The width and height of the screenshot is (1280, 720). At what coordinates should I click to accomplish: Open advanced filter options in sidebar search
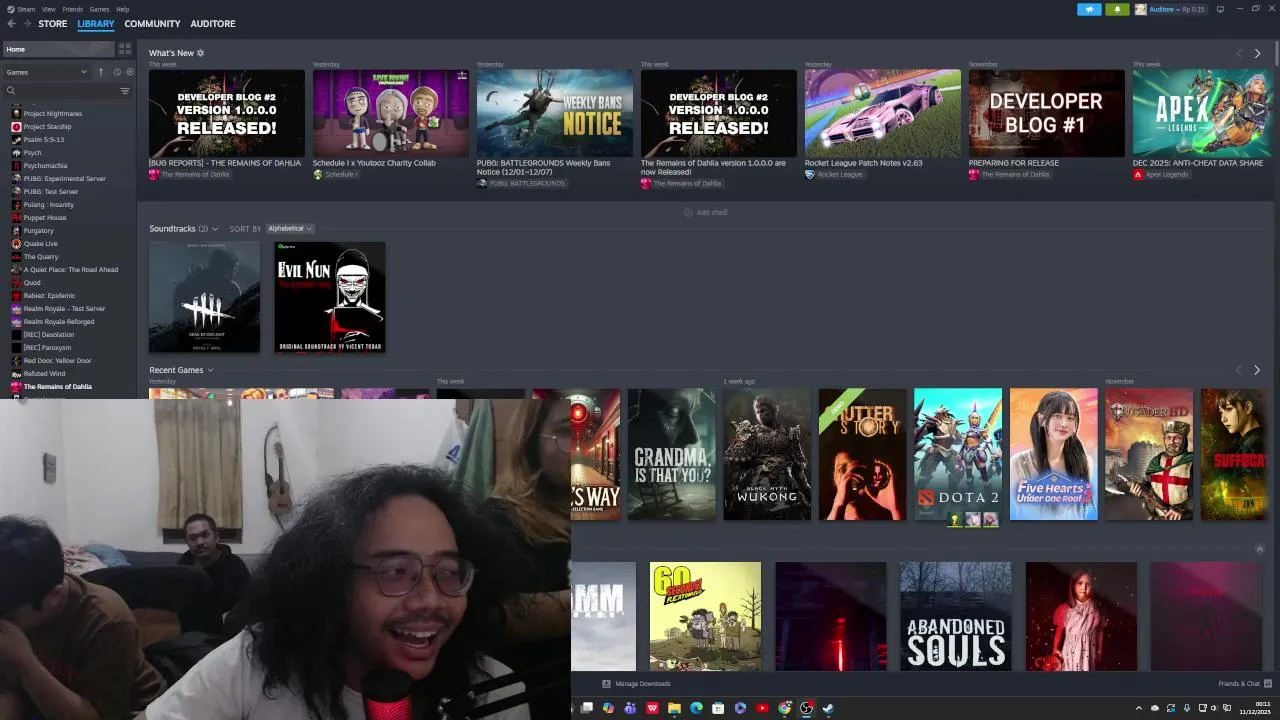point(125,91)
